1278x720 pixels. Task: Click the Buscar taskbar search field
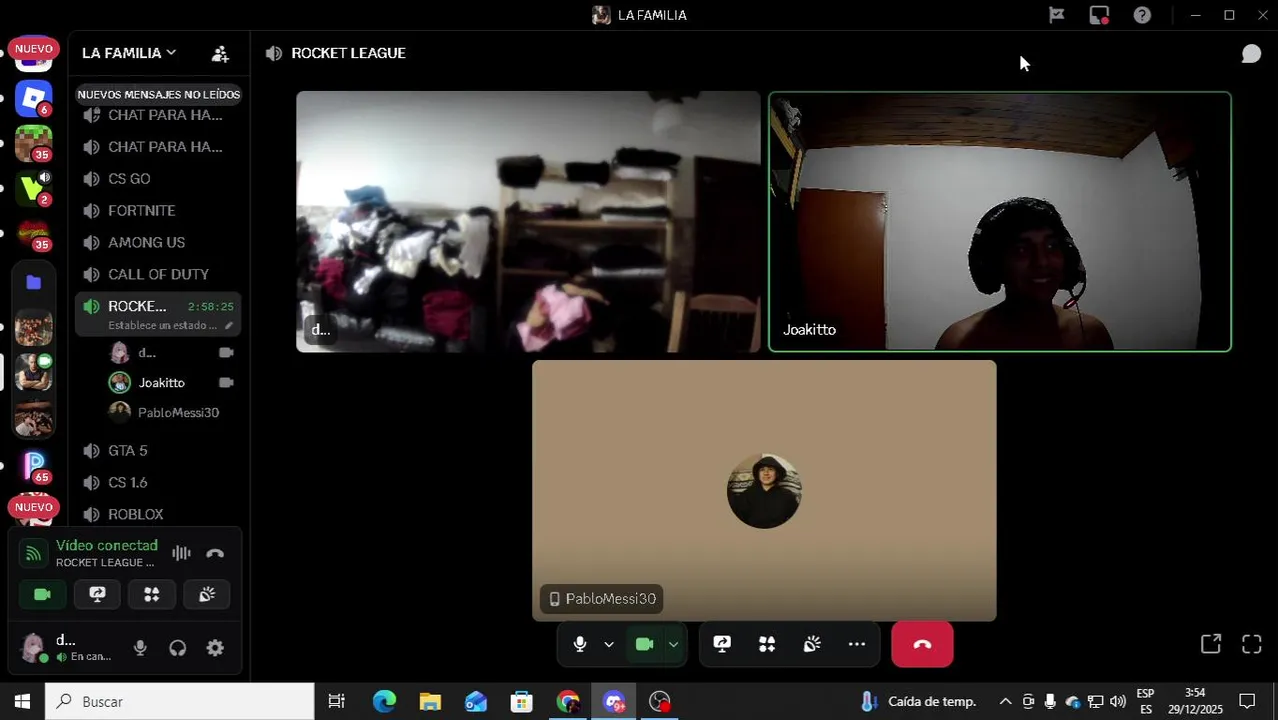click(180, 702)
